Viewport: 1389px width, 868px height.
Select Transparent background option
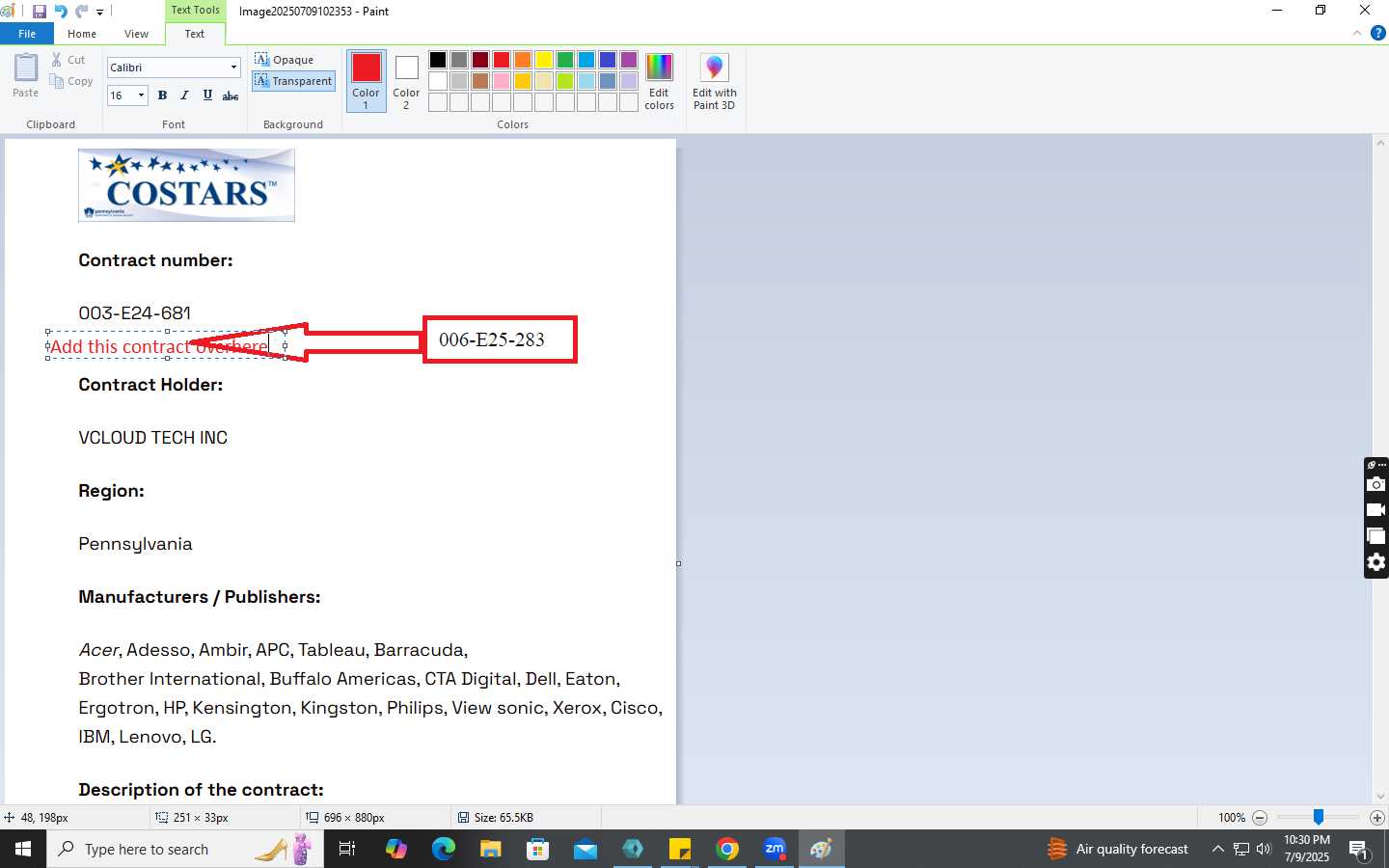pos(294,81)
